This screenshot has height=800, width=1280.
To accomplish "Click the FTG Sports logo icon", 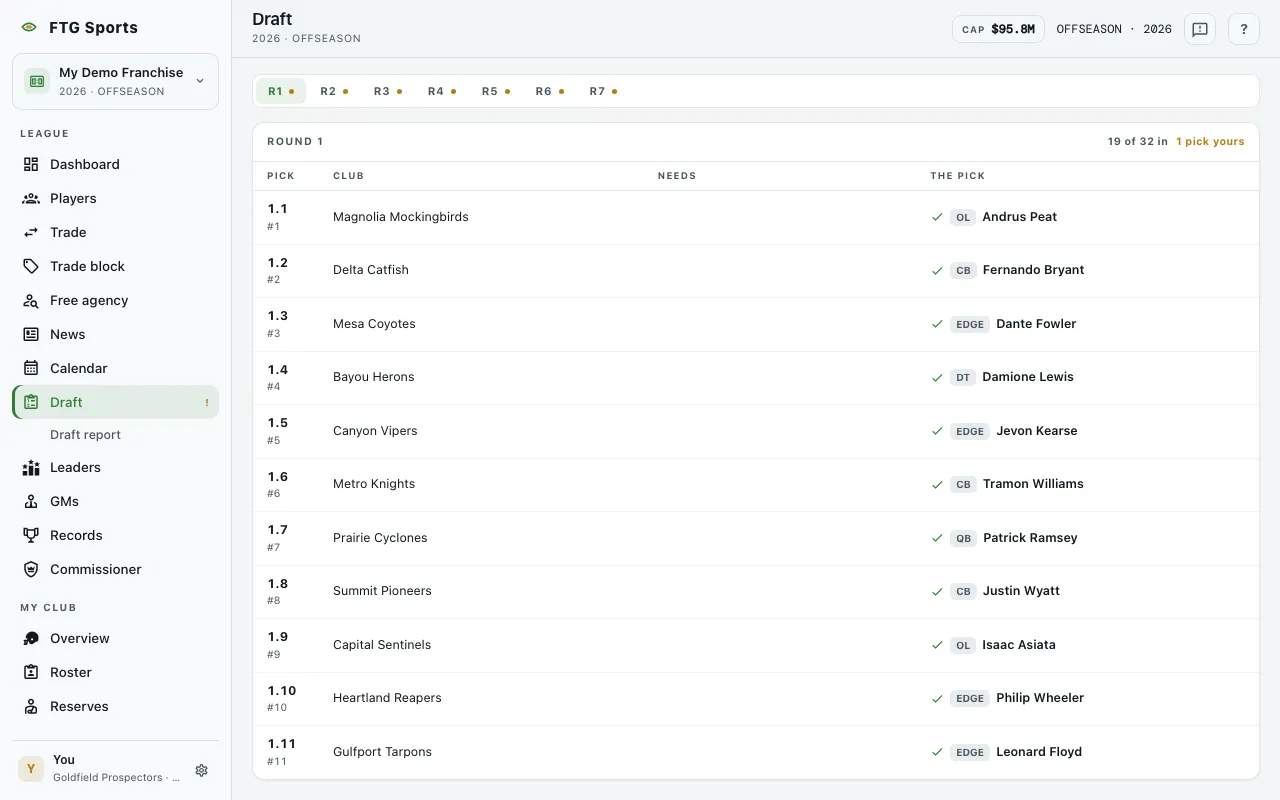I will click(x=29, y=28).
